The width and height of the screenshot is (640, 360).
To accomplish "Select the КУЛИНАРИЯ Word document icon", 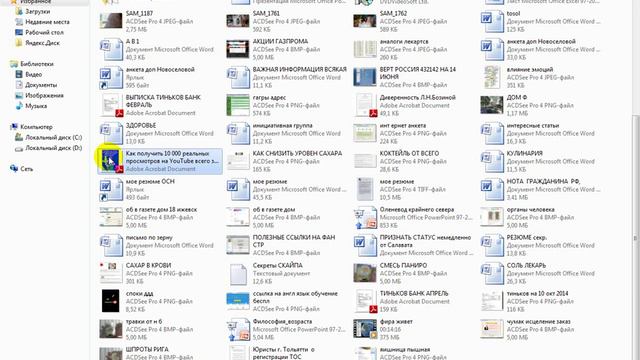I will [x=492, y=162].
